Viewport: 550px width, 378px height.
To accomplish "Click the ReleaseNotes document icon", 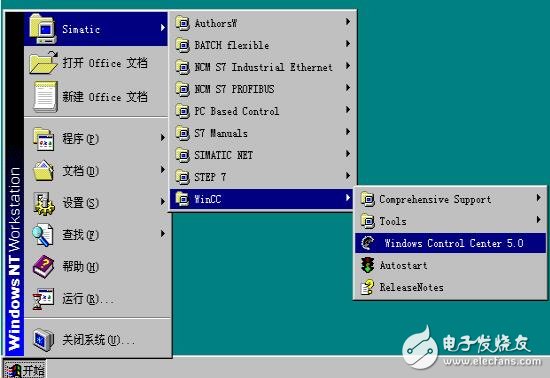I will coord(367,287).
